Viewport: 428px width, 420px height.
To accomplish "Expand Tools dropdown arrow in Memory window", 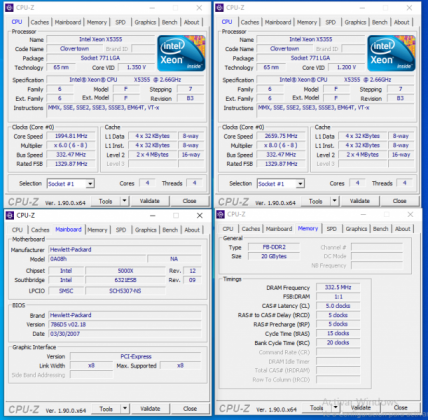I will (x=336, y=407).
